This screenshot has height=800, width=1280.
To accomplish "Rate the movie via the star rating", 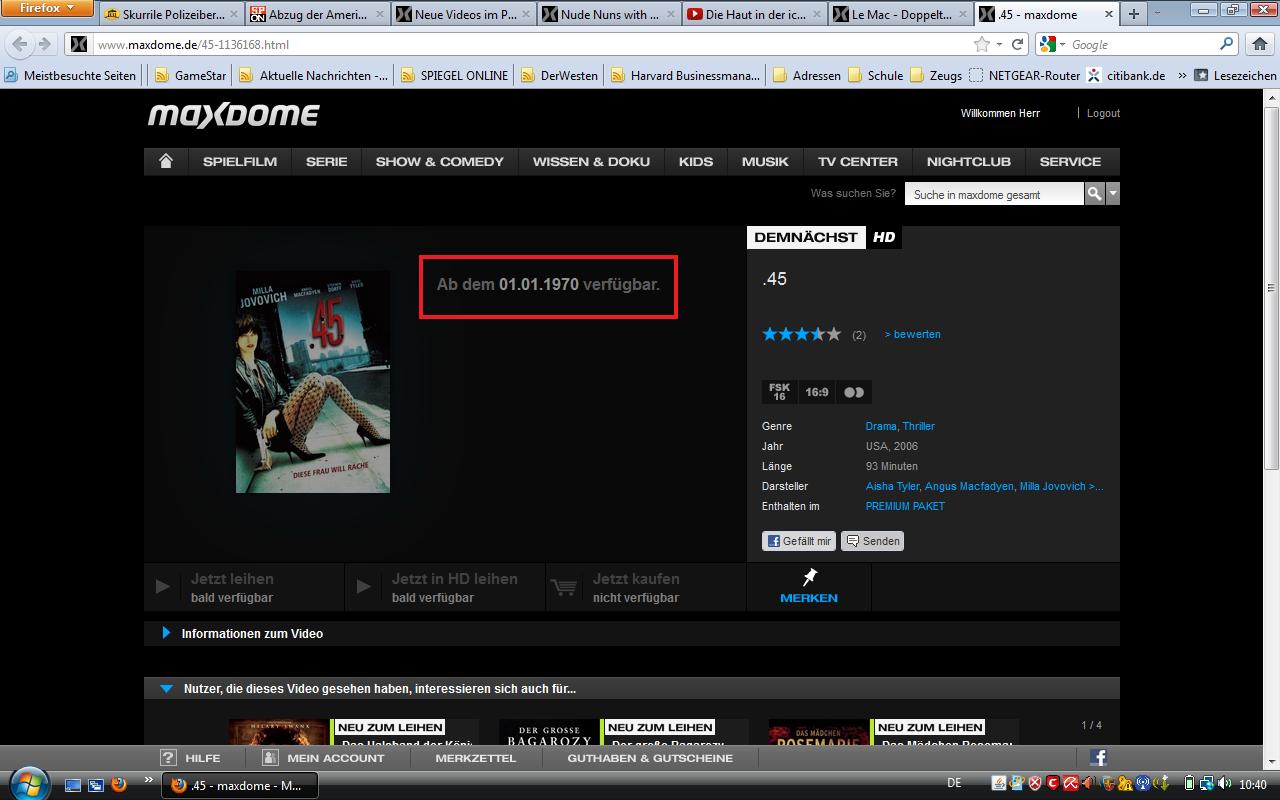I will tap(802, 334).
